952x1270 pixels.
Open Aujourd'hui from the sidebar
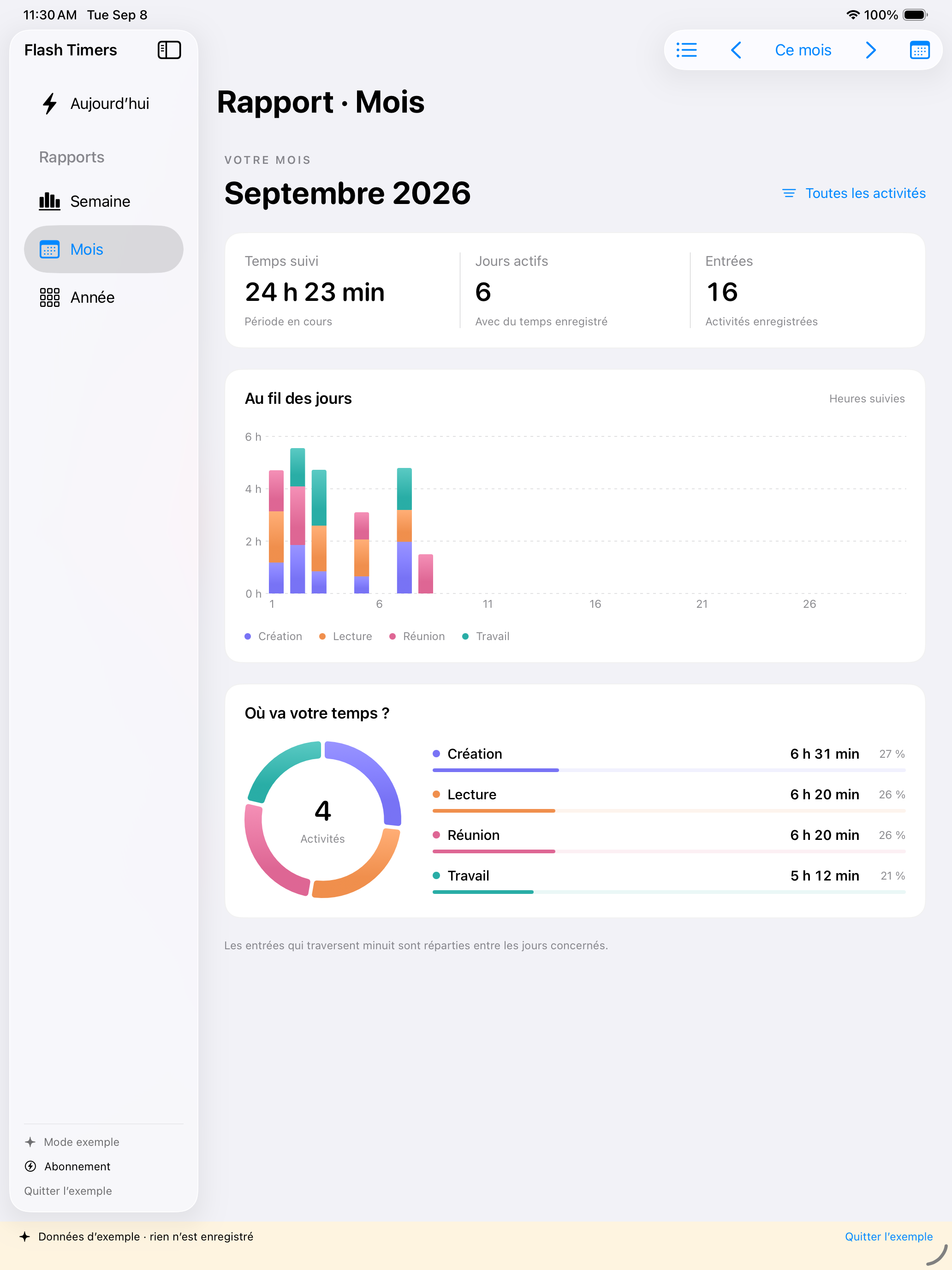(x=104, y=104)
